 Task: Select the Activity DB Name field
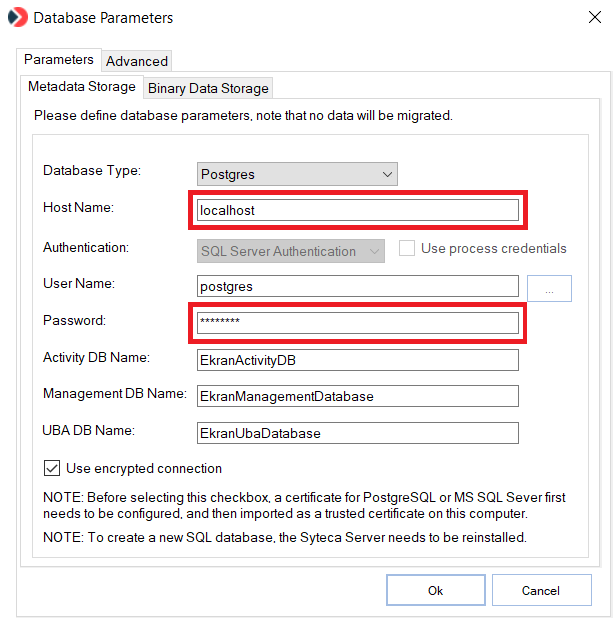(x=357, y=360)
